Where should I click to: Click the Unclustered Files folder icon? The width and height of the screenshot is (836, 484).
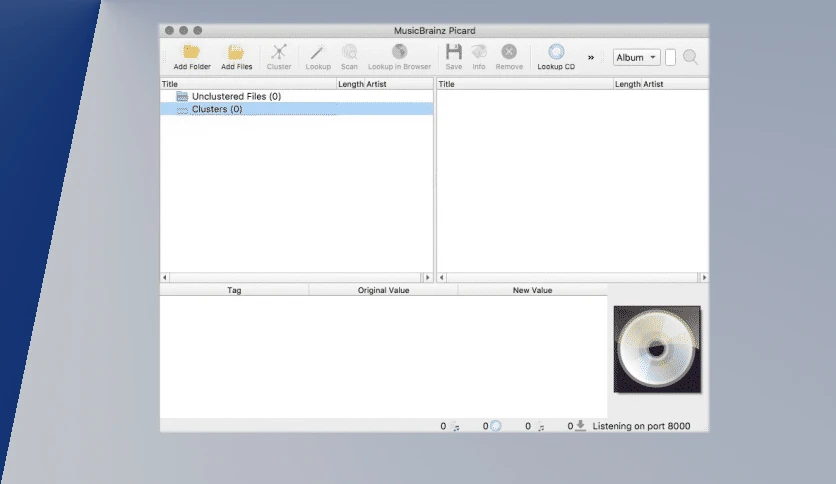[182, 96]
